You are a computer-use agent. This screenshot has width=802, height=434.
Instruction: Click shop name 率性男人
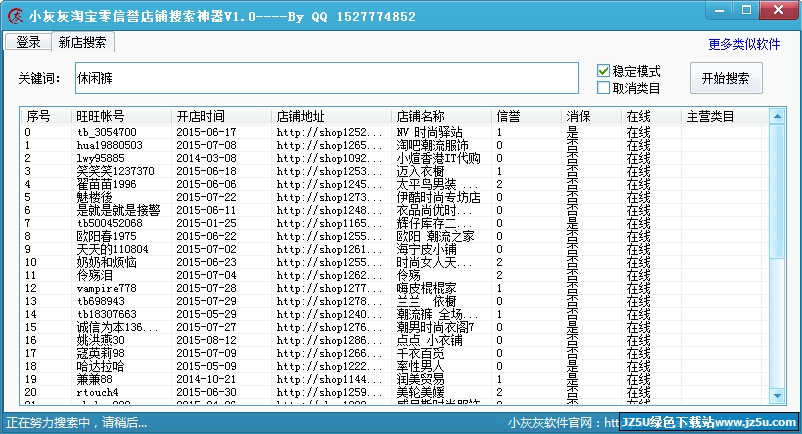pyautogui.click(x=420, y=367)
